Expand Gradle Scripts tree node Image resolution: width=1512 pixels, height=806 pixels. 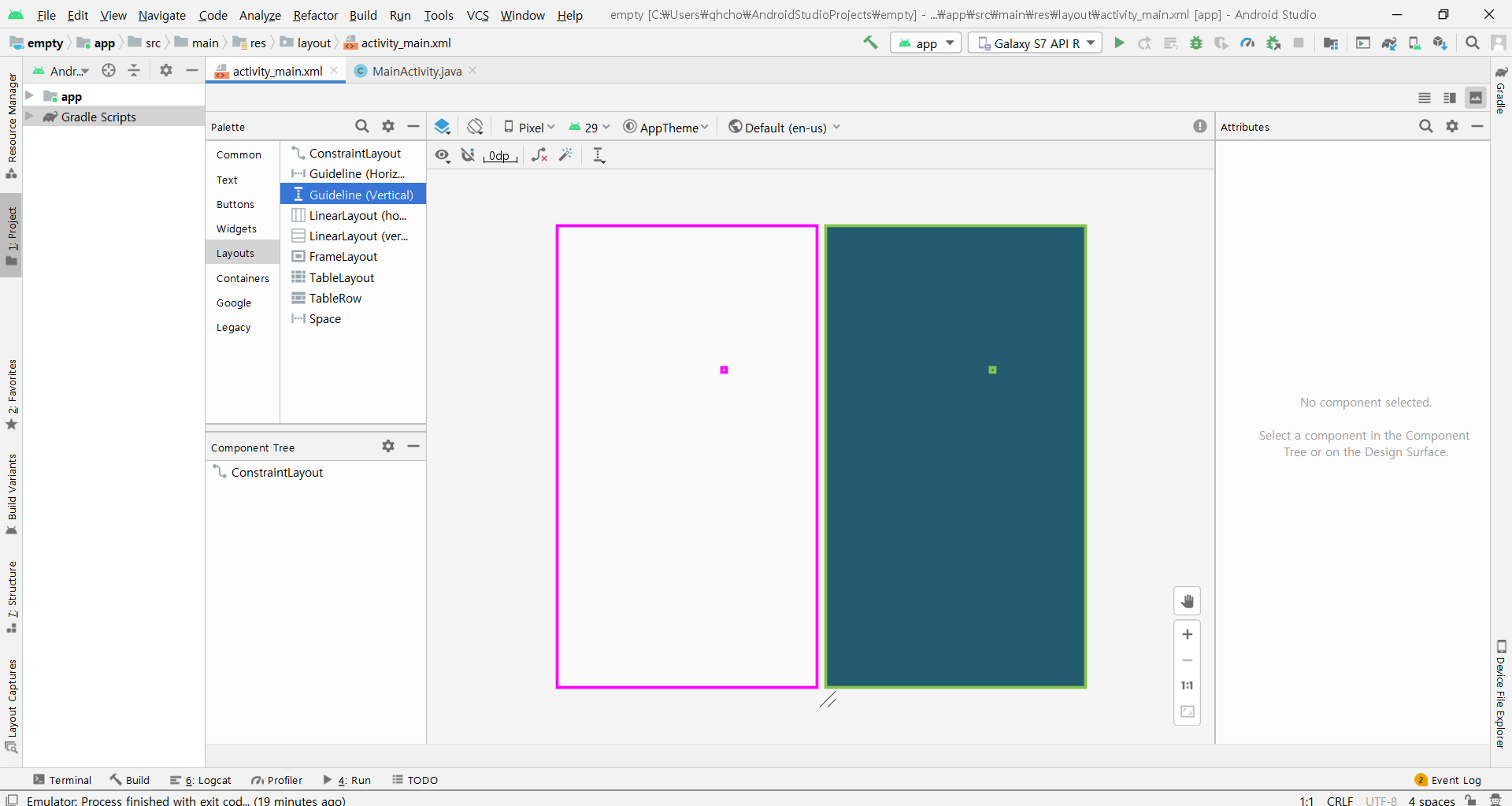[29, 117]
